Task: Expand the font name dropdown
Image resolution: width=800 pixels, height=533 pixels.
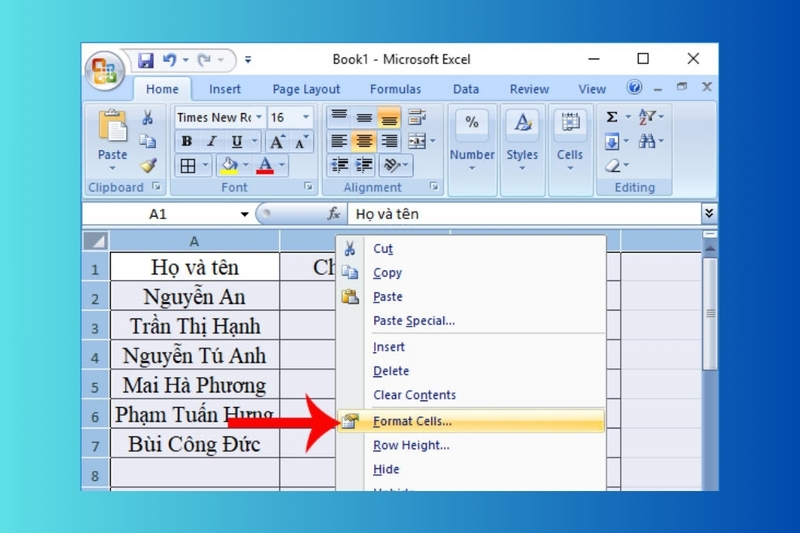Action: click(259, 117)
